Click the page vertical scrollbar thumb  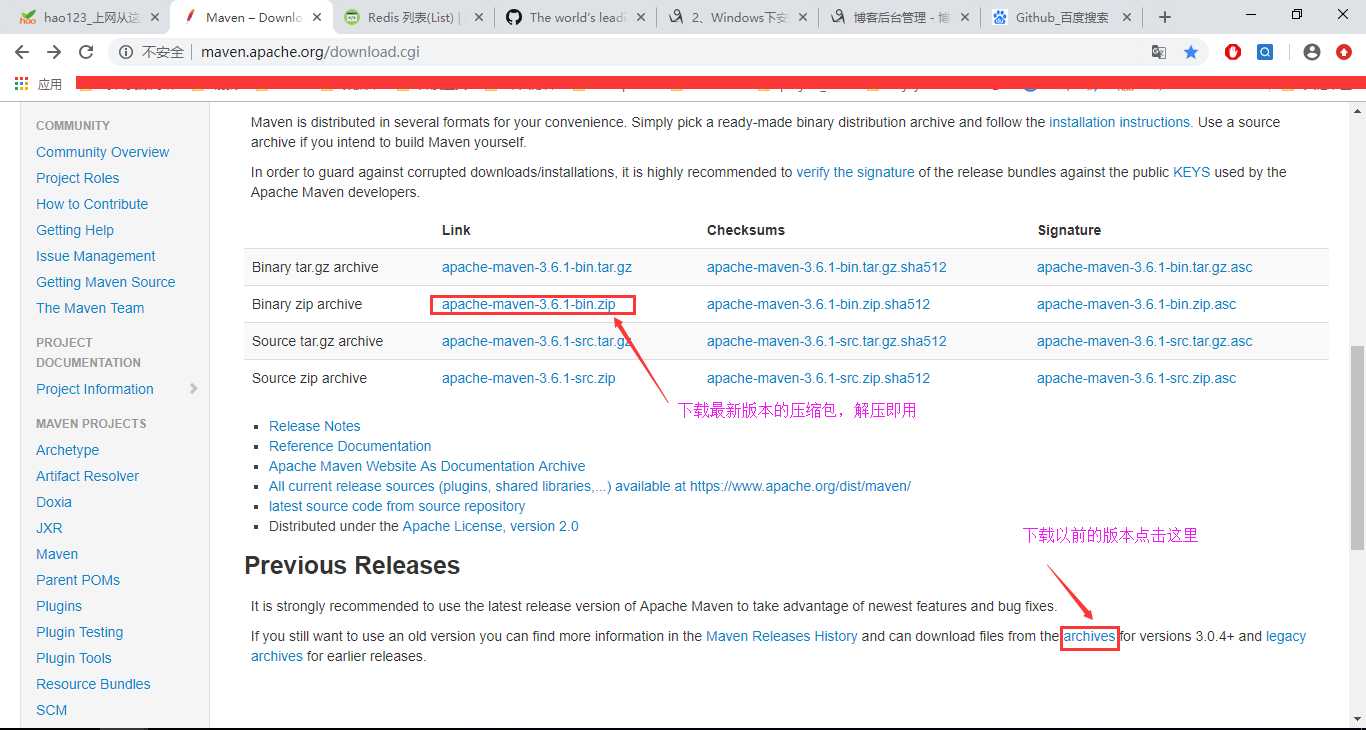1357,447
